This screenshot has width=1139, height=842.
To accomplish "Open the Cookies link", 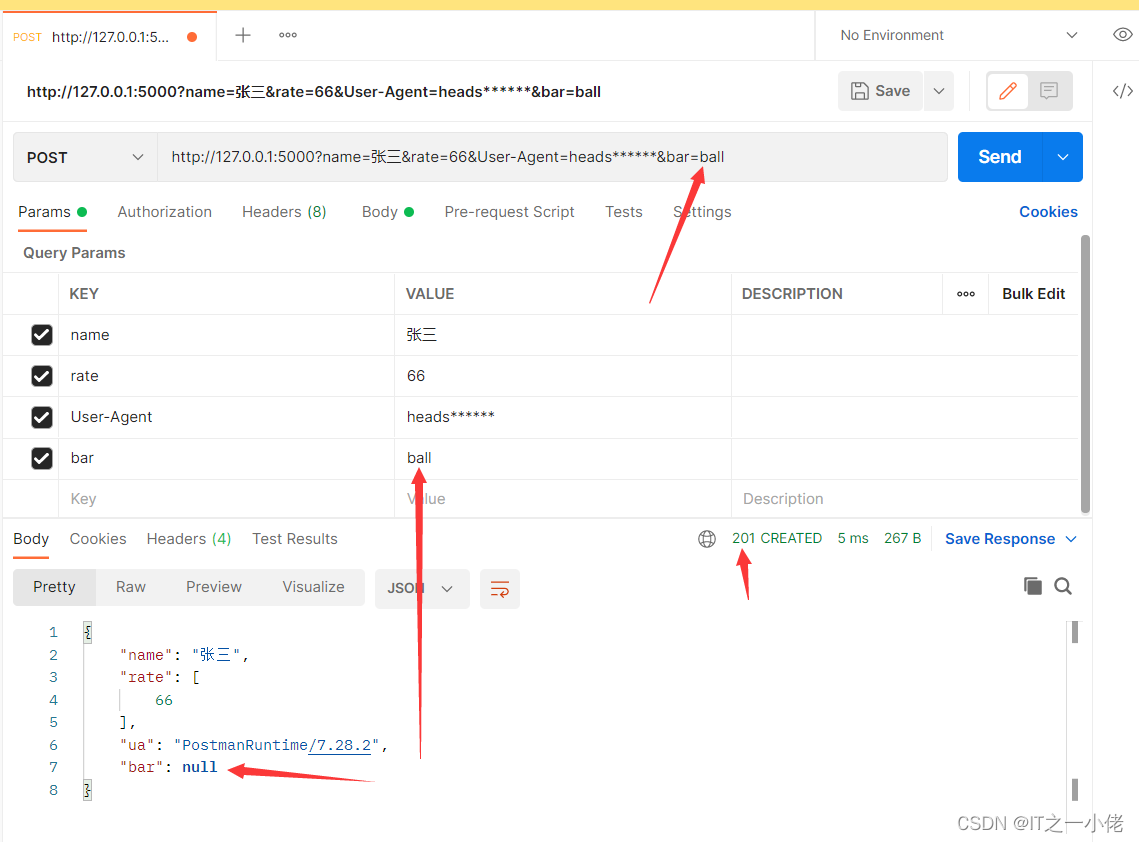I will coord(1048,212).
